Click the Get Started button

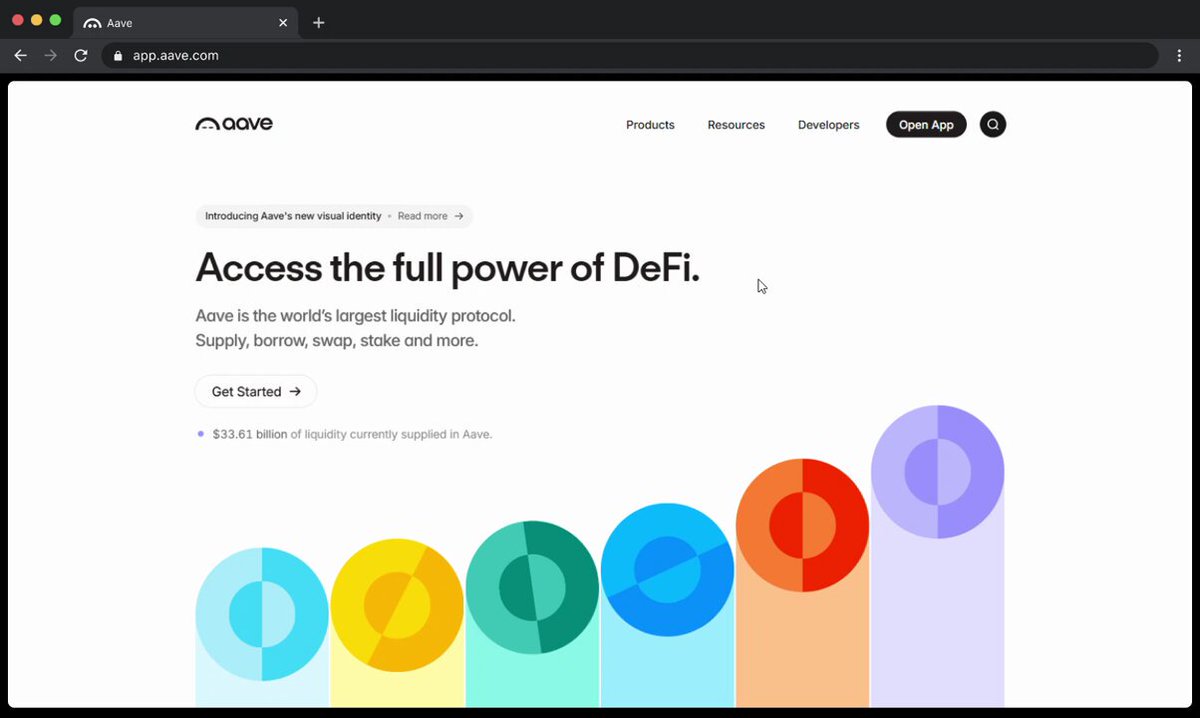[x=256, y=391]
